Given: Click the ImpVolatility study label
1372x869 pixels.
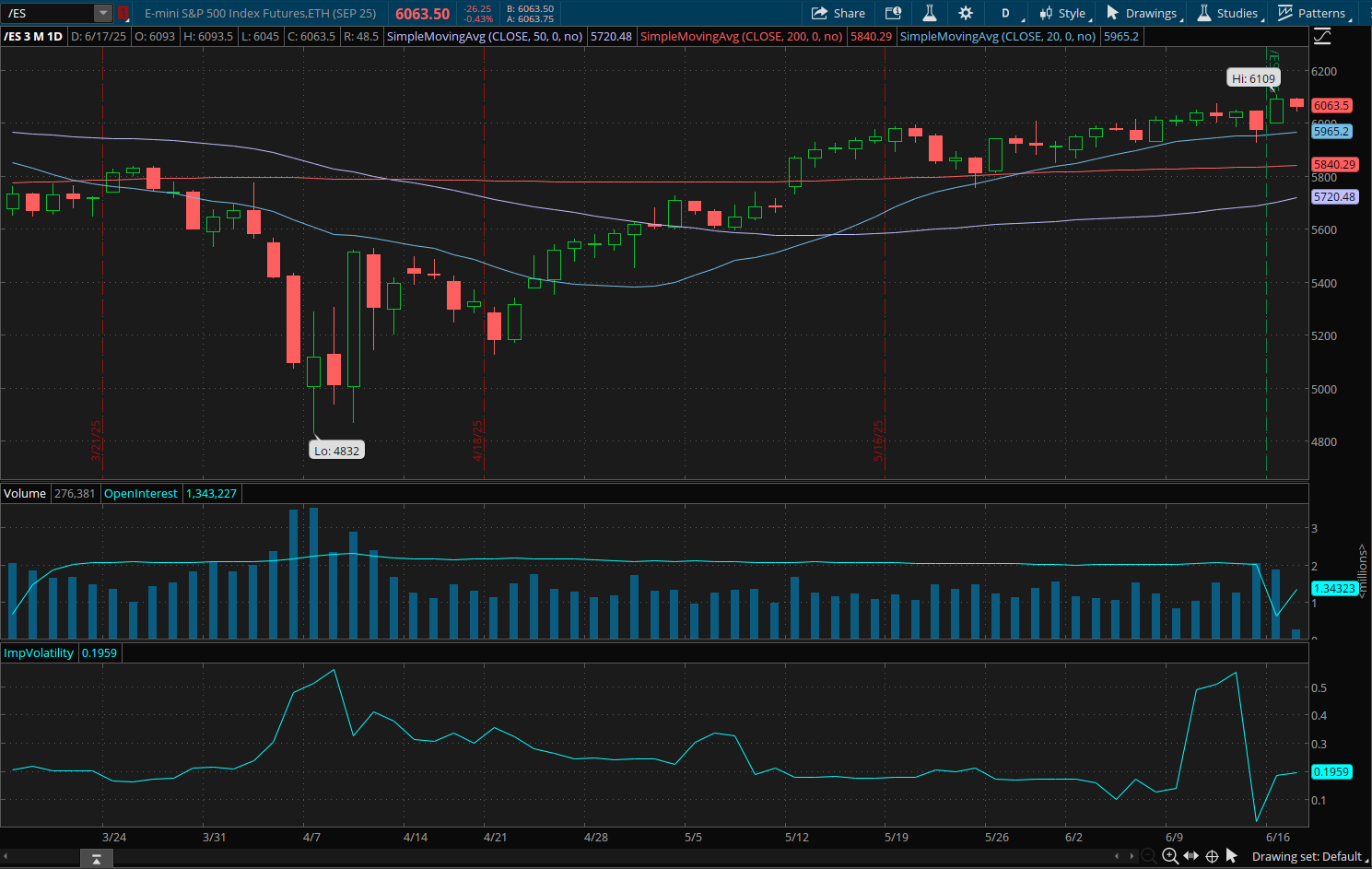Looking at the screenshot, I should [x=39, y=652].
